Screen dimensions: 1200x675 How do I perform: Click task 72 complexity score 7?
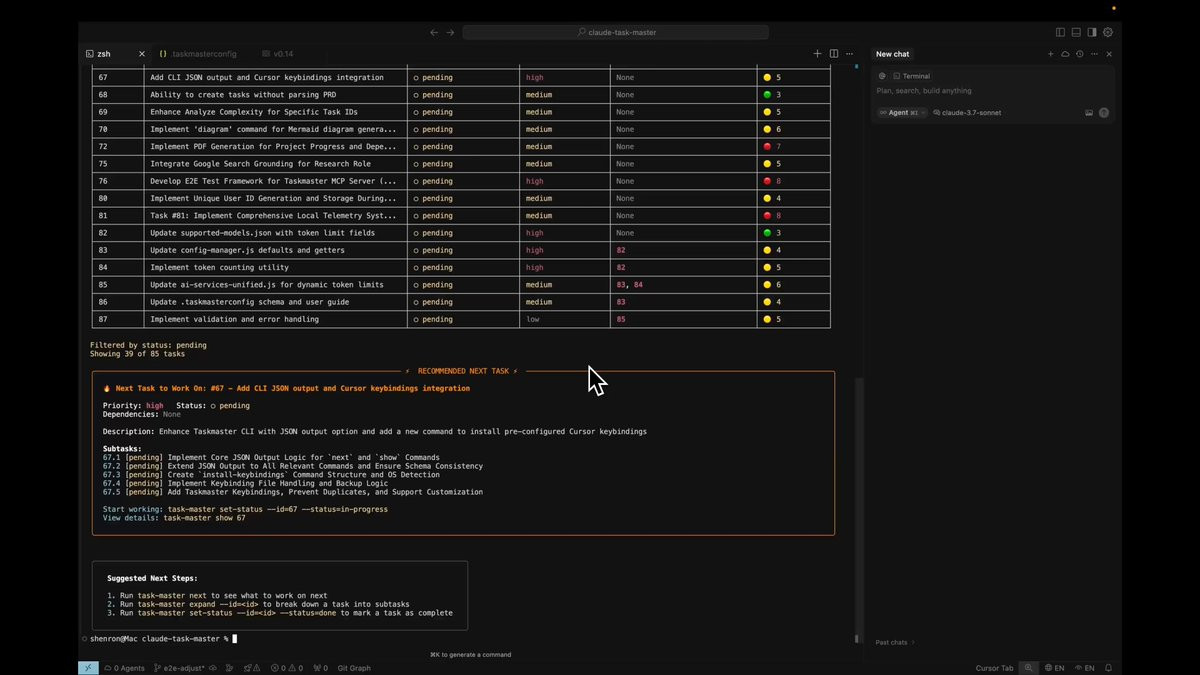coord(773,146)
